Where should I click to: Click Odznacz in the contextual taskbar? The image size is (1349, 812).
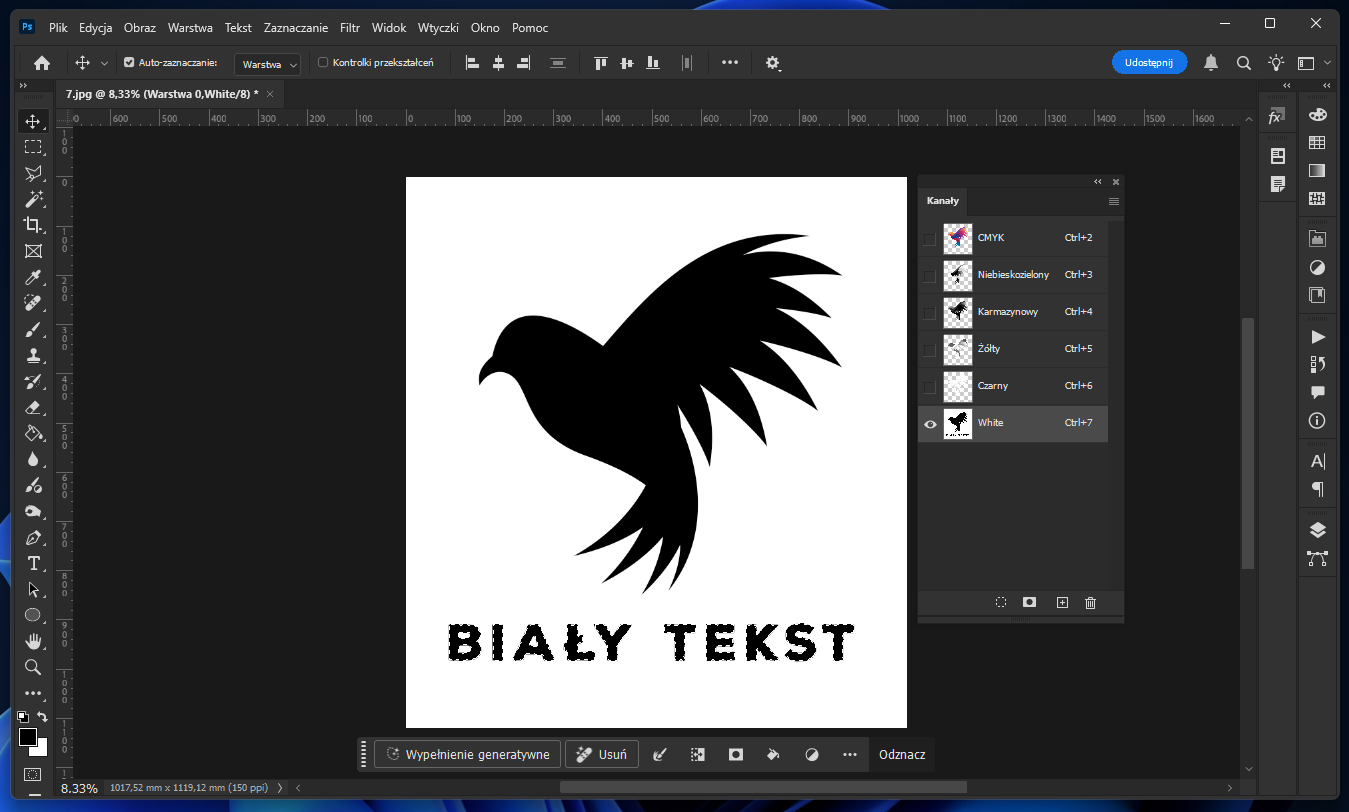pos(901,754)
